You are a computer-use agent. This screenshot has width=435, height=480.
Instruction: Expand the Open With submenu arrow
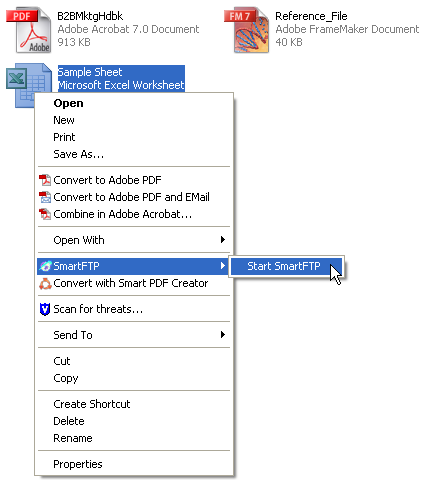(223, 240)
